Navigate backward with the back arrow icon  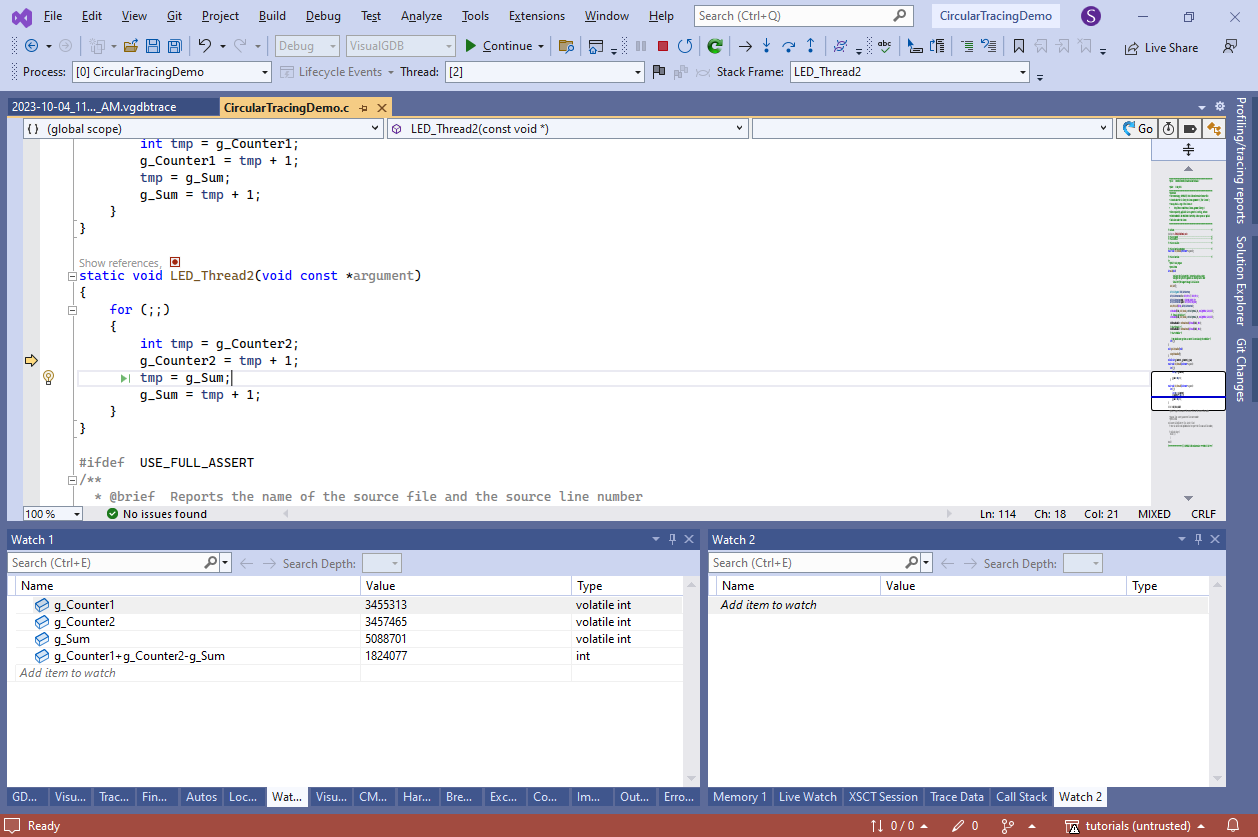32,46
